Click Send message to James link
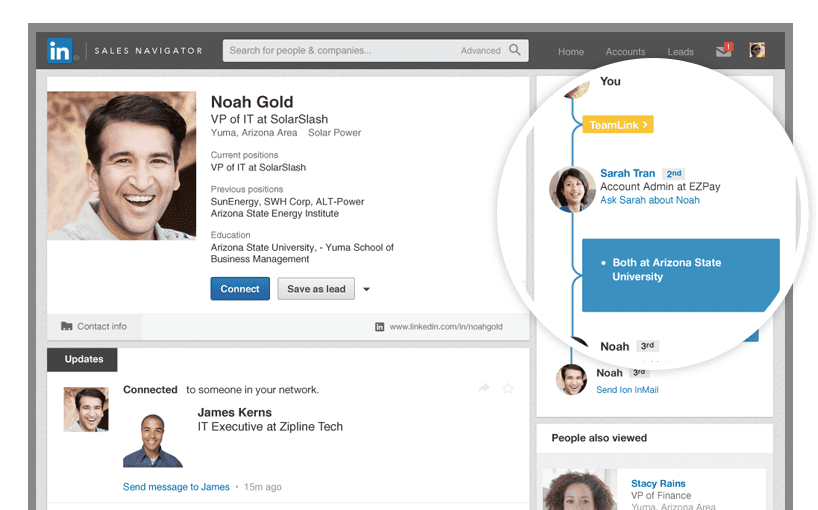 click(x=175, y=487)
